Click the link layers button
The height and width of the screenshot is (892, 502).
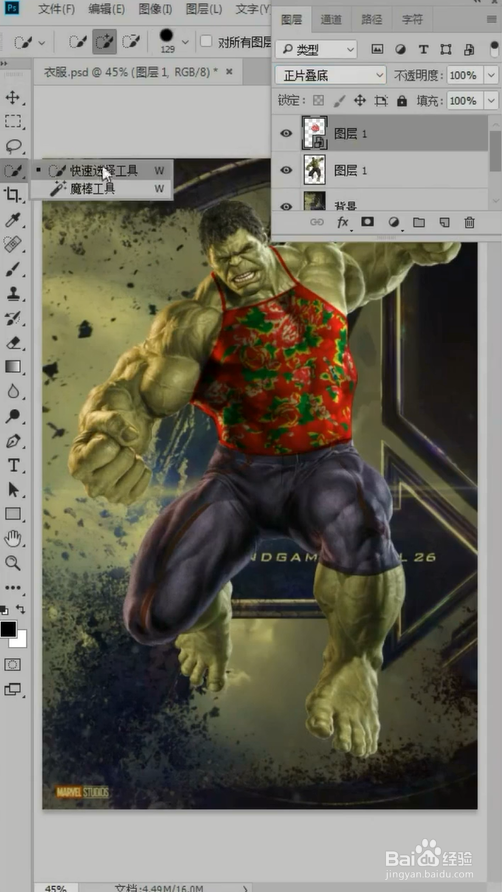click(316, 222)
